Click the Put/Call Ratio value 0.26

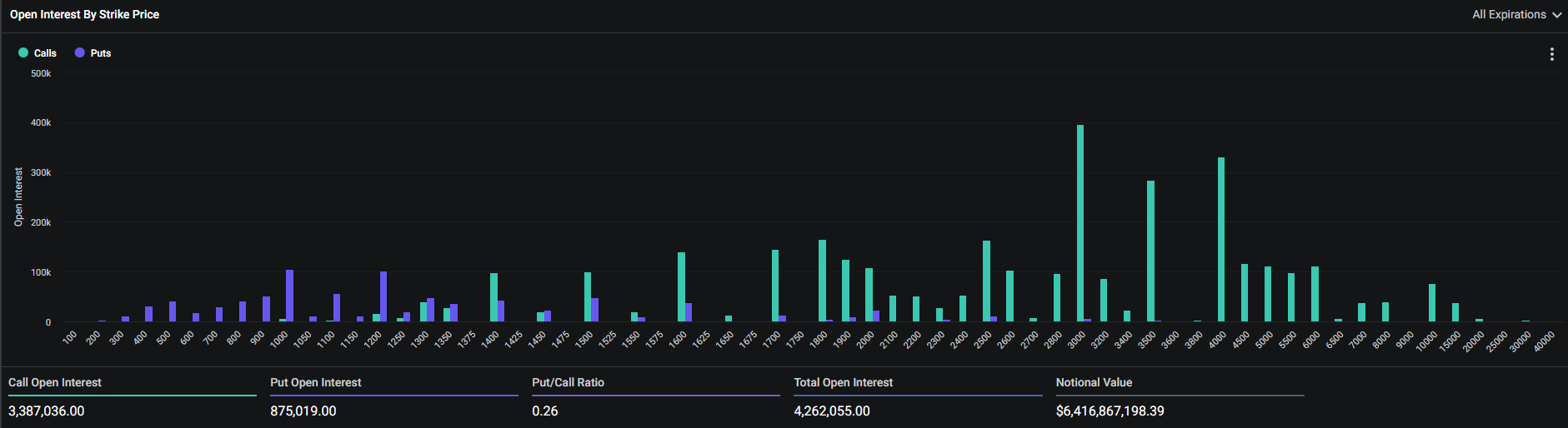545,411
